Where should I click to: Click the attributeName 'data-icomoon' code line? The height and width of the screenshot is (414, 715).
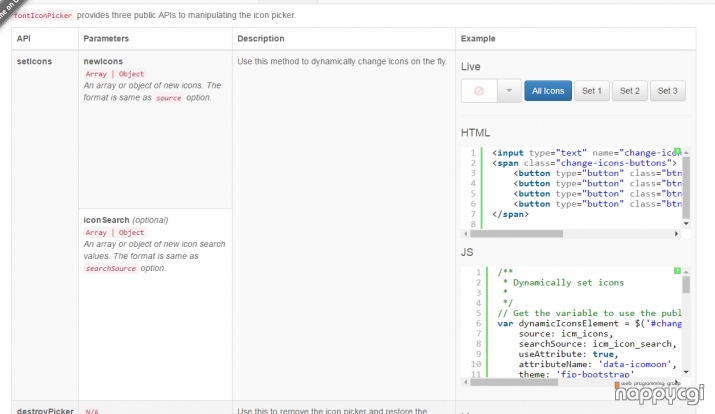pos(597,364)
